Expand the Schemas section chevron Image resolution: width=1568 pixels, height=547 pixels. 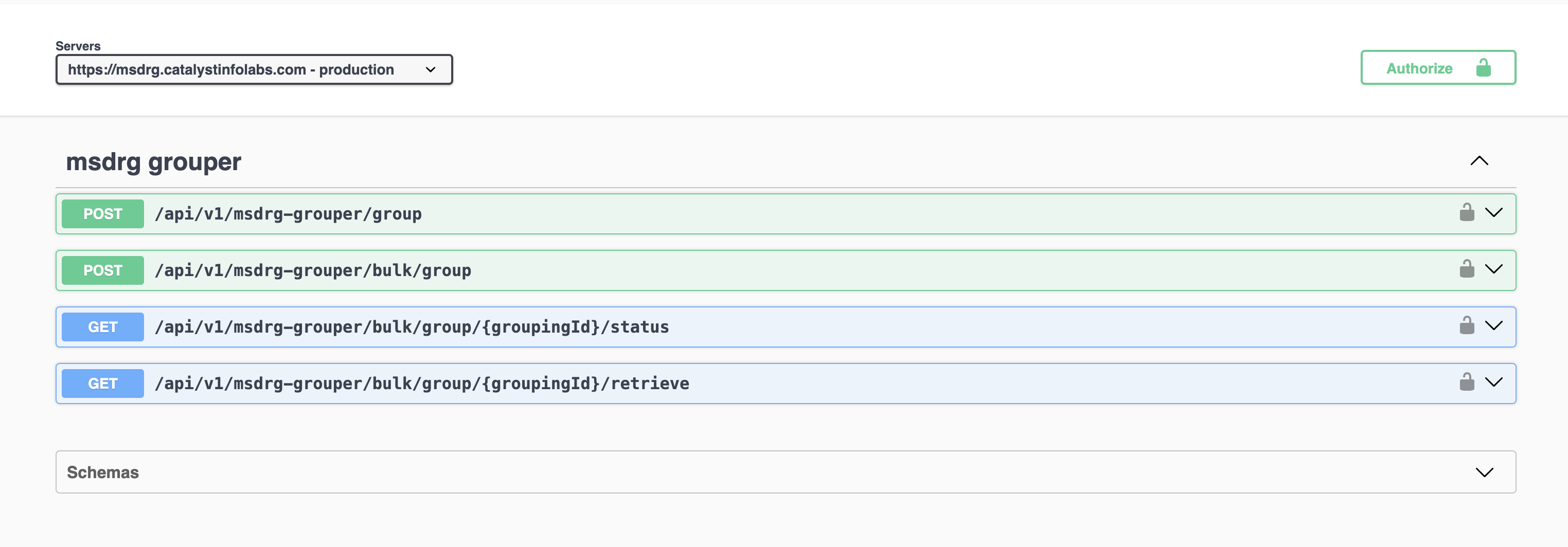click(1484, 472)
